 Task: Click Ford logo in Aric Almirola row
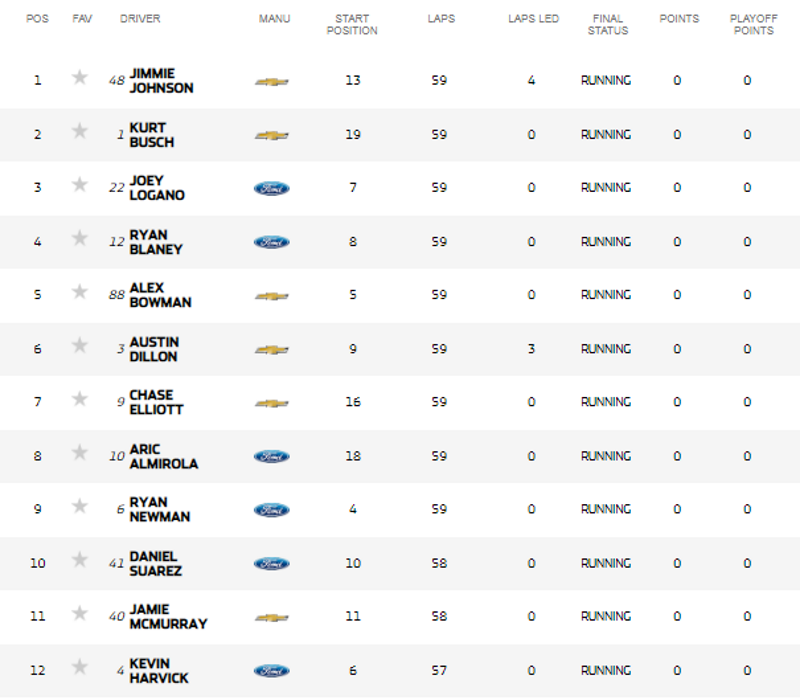271,457
